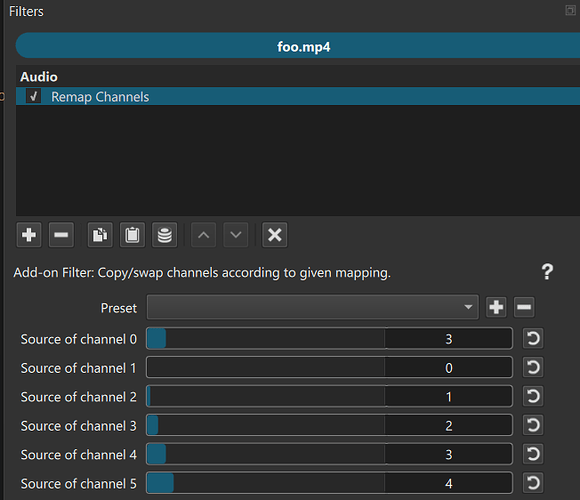Image resolution: width=580 pixels, height=500 pixels.
Task: Click the Source of channel 0 label
Action: [79, 339]
